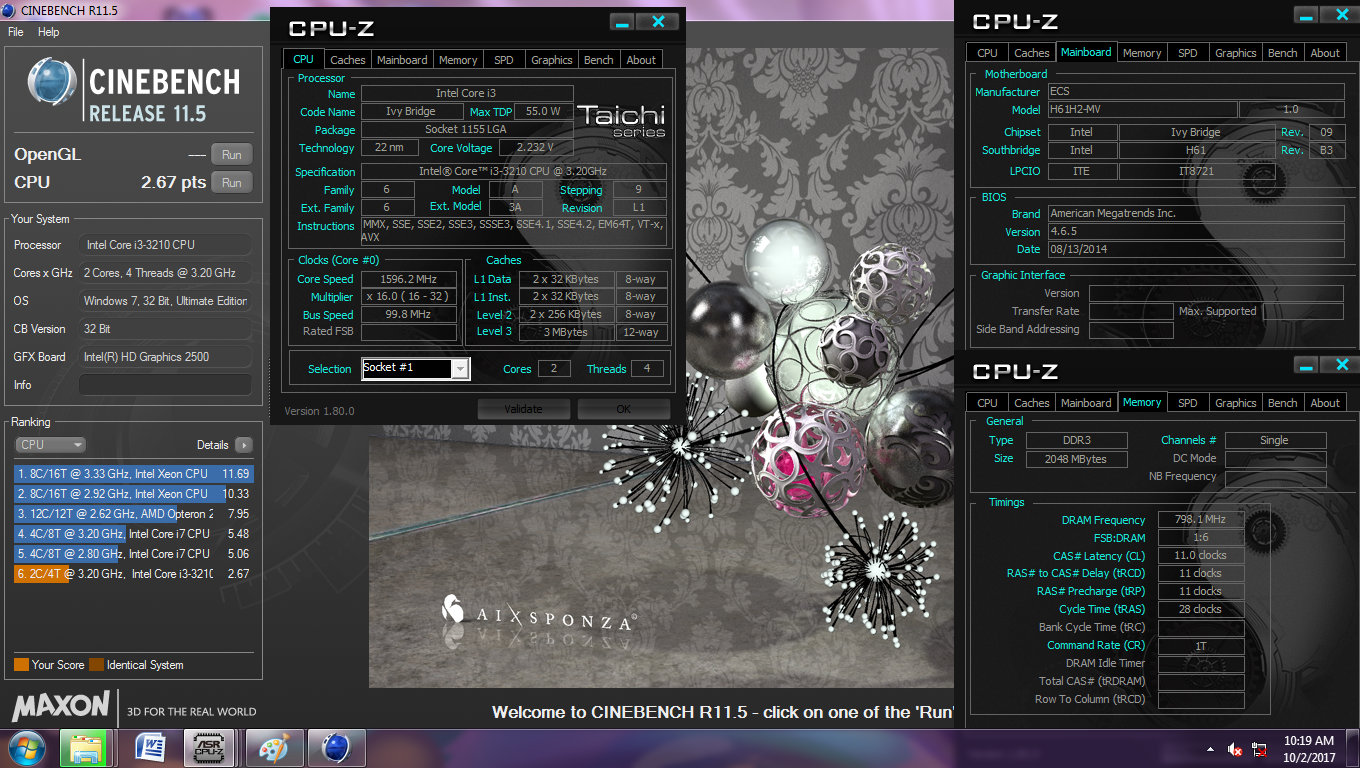Click the OK button in CPU-Z
The height and width of the screenshot is (768, 1360).
[624, 409]
